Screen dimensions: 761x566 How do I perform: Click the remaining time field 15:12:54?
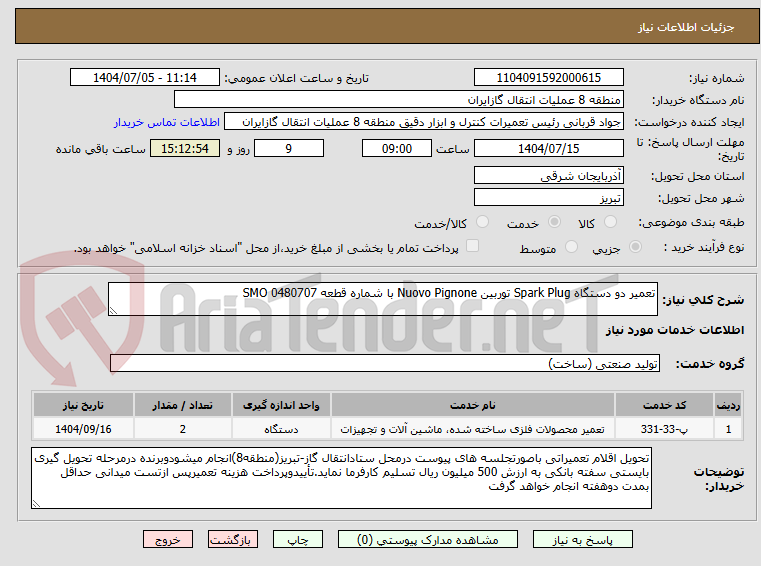[x=185, y=149]
